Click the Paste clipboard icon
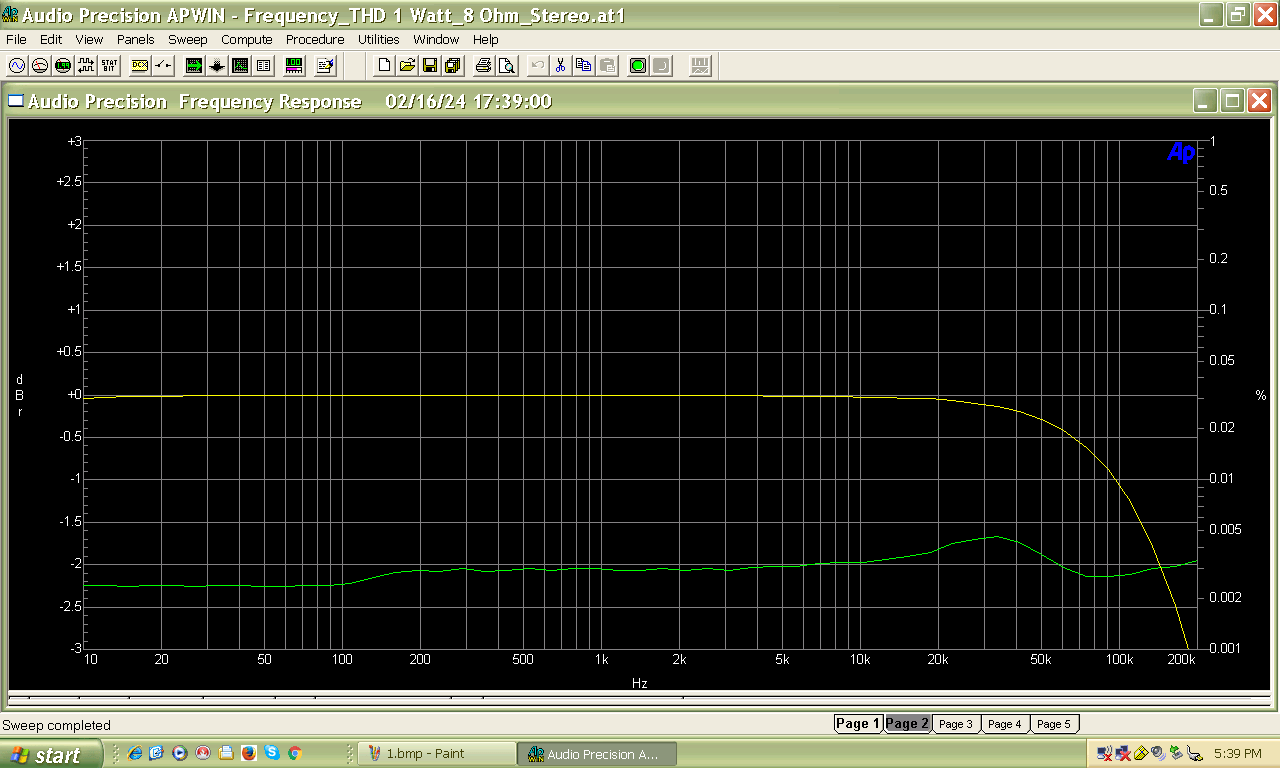This screenshot has width=1280, height=768. (606, 66)
